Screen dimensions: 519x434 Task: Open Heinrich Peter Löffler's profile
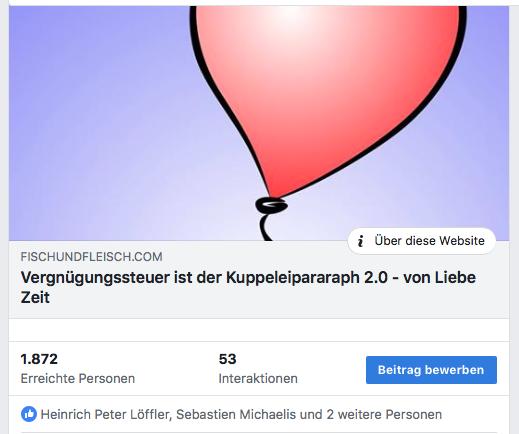pos(106,415)
